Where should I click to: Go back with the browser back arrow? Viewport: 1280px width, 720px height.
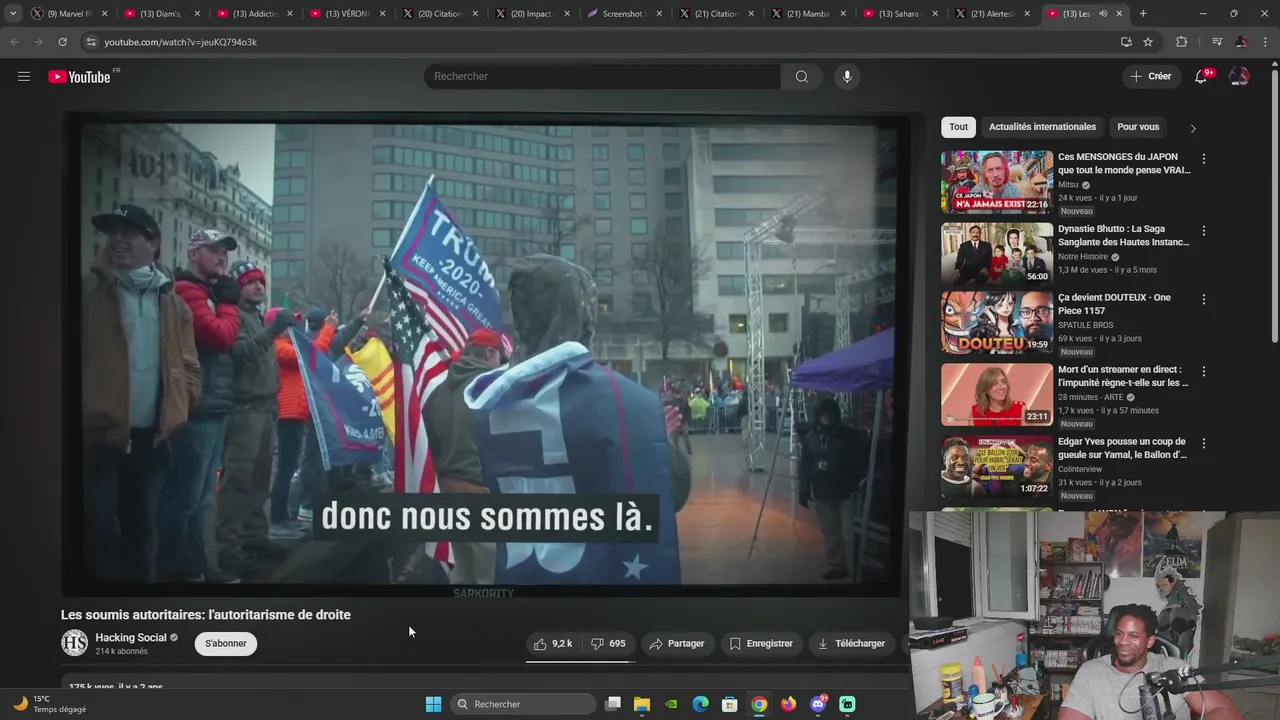click(14, 42)
